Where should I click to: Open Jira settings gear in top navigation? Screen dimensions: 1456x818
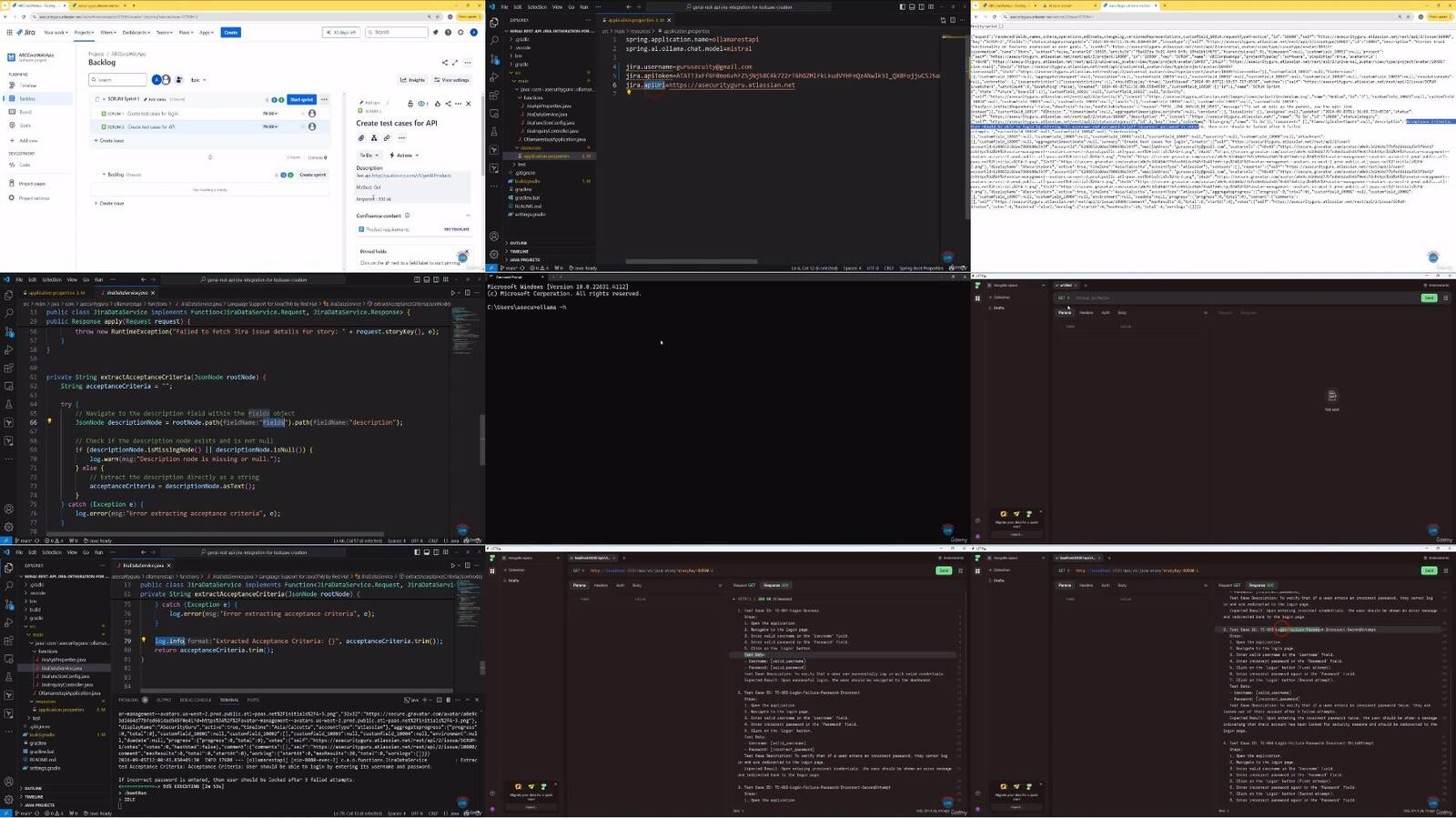click(x=460, y=32)
